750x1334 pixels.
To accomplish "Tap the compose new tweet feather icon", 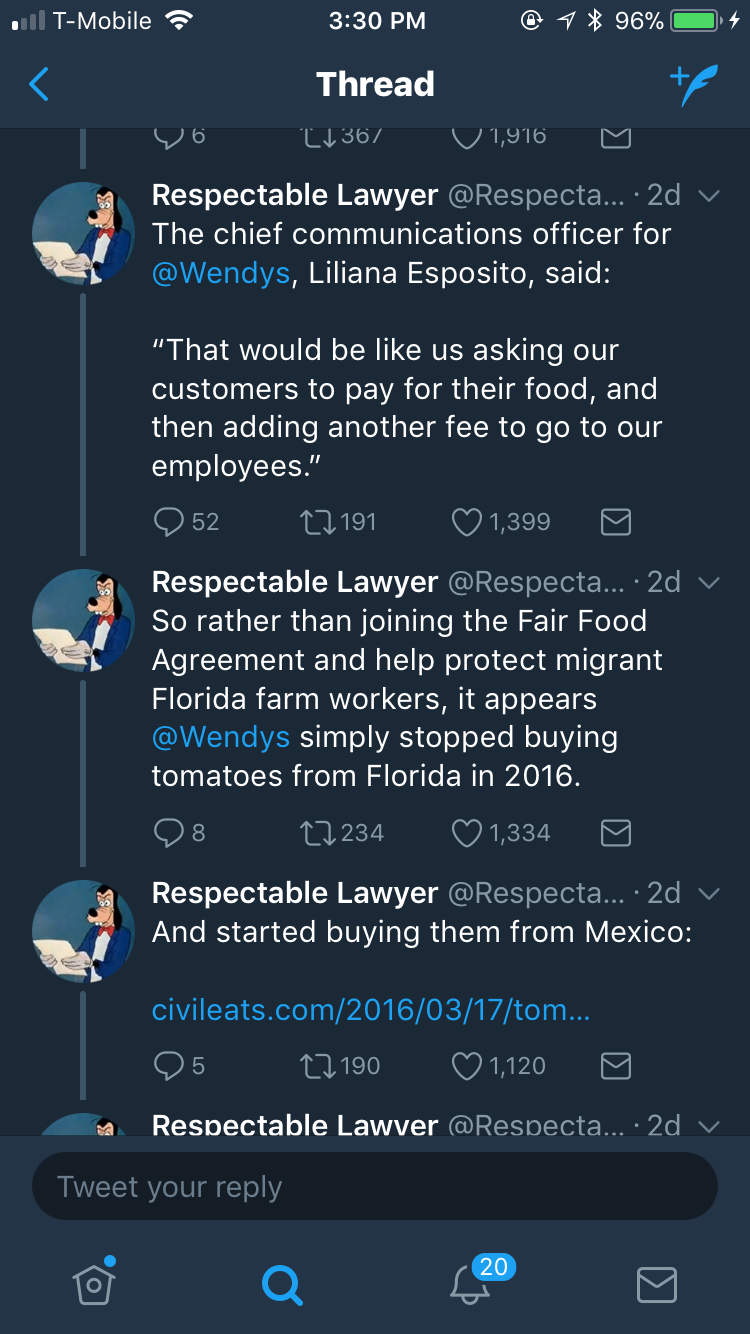I will coord(693,86).
